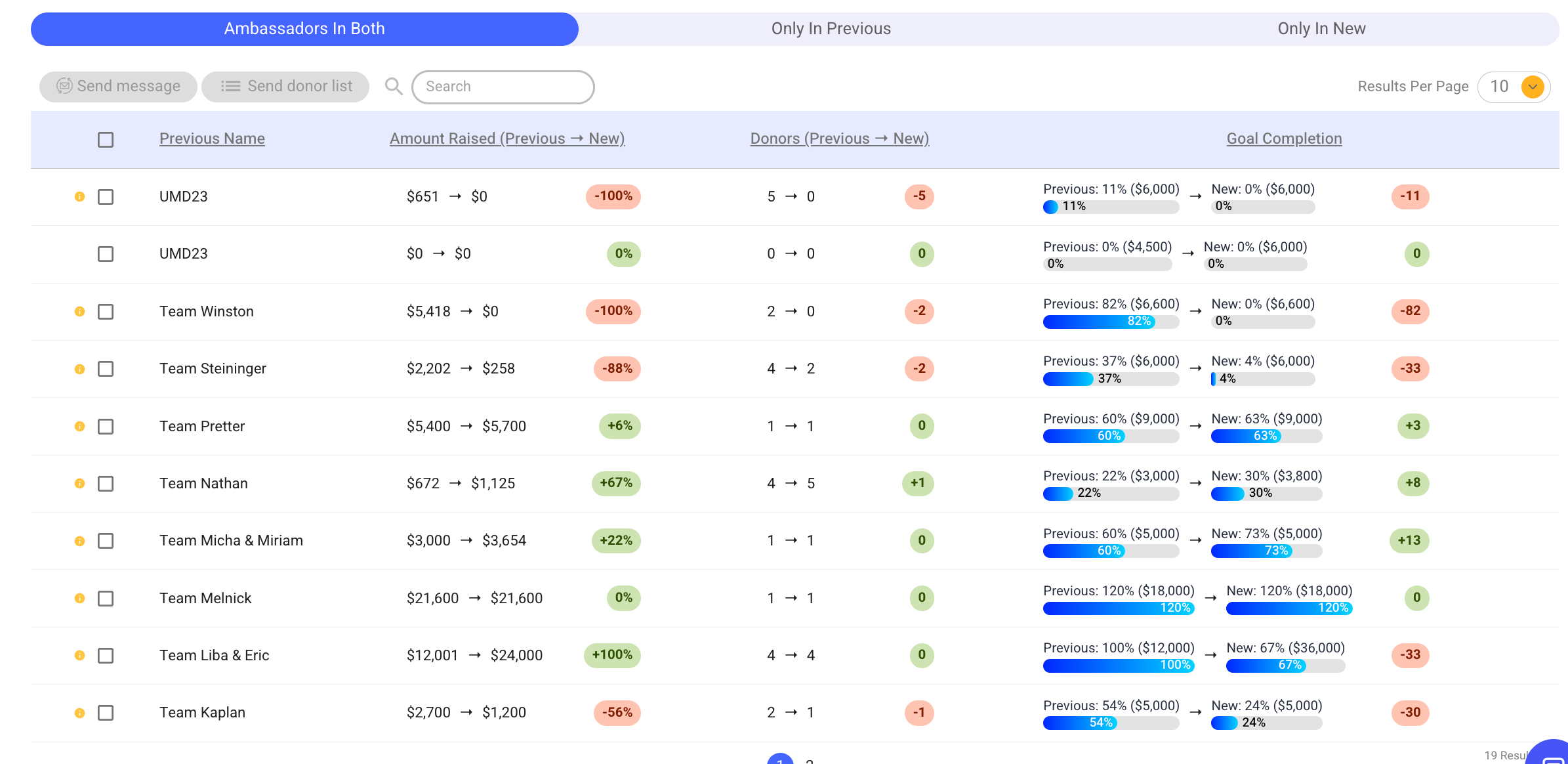Screen dimensions: 1568x764
Task: Focus the Search input field
Action: 503,87
